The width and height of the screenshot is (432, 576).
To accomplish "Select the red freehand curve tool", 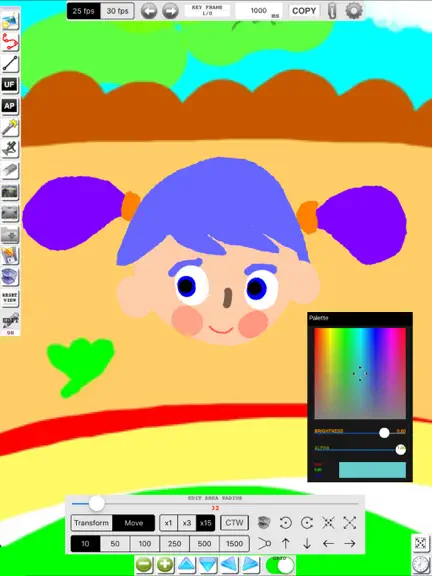I will (x=10, y=42).
